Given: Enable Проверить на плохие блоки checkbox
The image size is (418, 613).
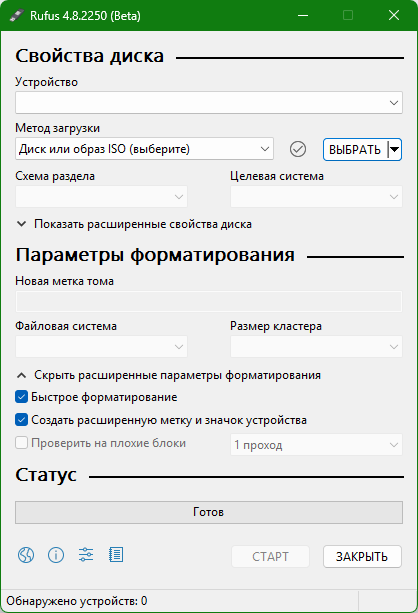Looking at the screenshot, I should pos(22,443).
